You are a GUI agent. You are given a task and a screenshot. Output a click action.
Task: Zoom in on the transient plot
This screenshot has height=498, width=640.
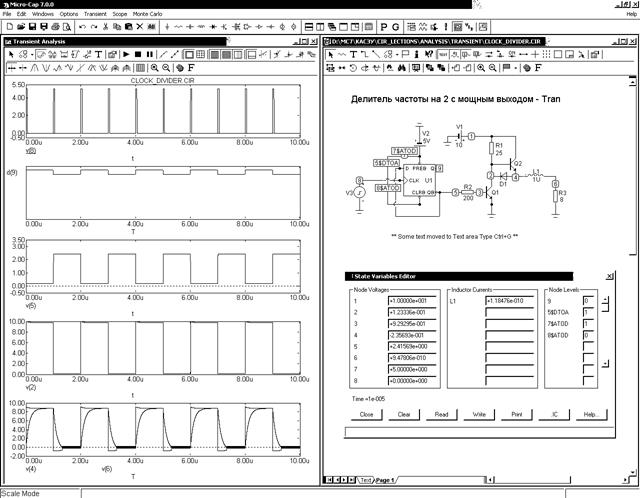click(x=155, y=68)
